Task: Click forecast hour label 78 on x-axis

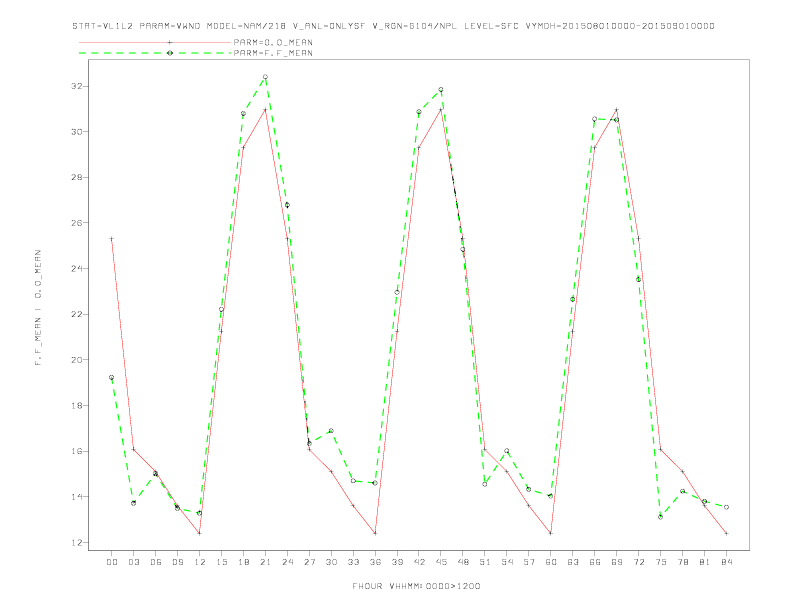Action: (682, 562)
